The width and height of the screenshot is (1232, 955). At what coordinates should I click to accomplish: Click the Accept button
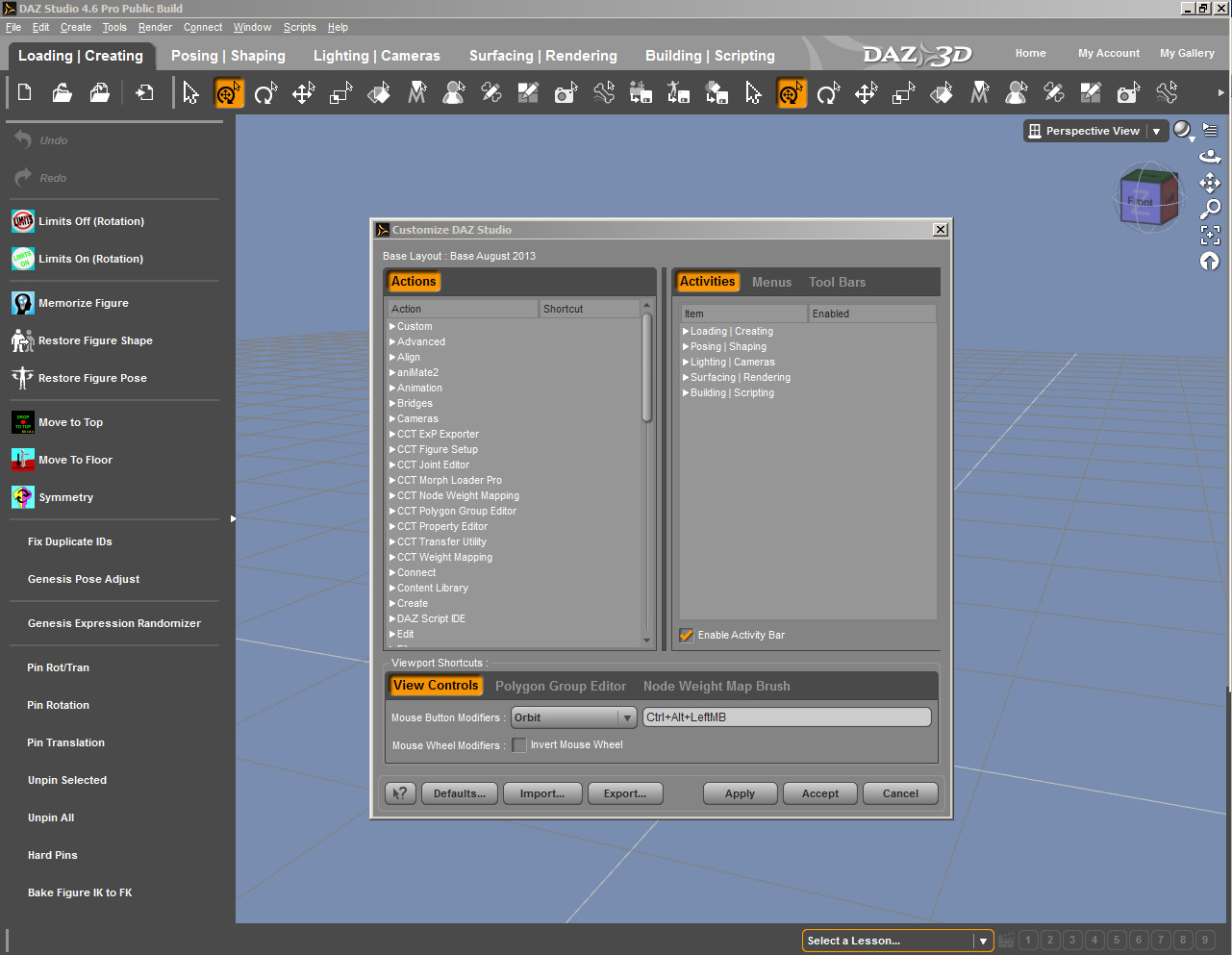click(820, 793)
